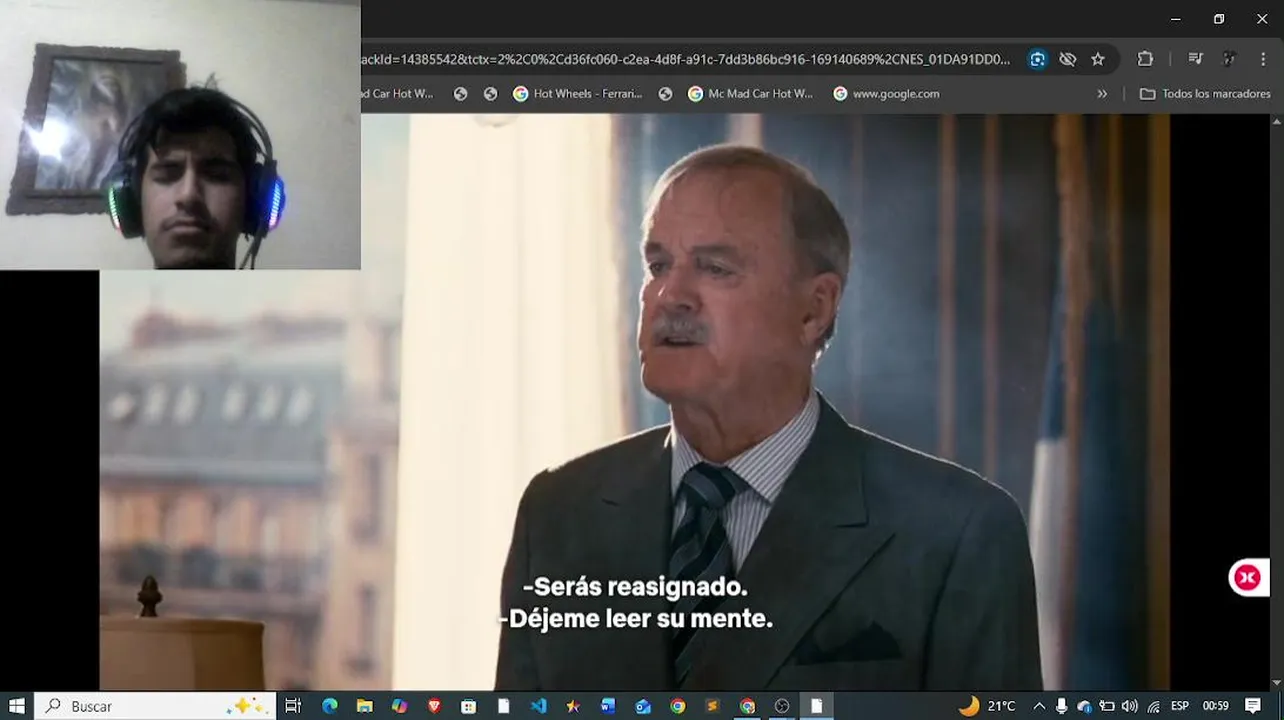Open the Sublime Text icon on the taskbar
1284x720 pixels.
click(x=712, y=706)
